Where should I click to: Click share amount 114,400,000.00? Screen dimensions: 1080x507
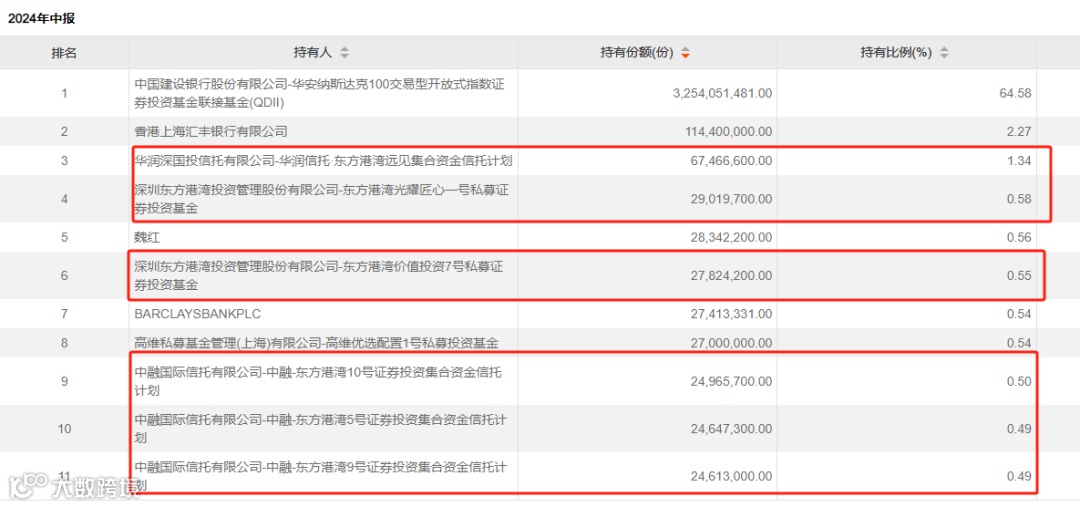point(727,131)
